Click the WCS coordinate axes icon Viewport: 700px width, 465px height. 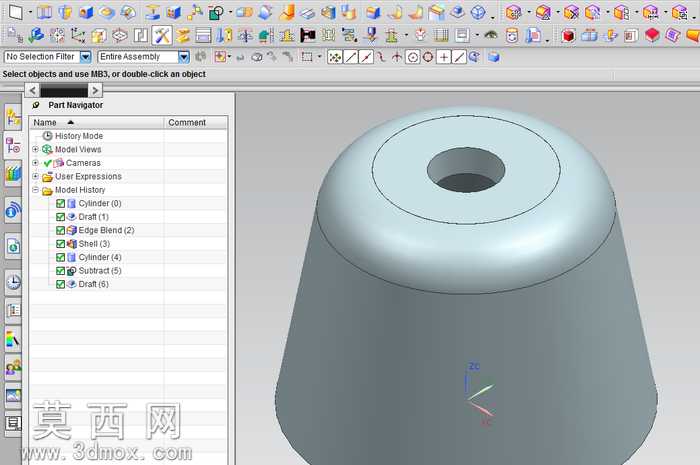77,35
